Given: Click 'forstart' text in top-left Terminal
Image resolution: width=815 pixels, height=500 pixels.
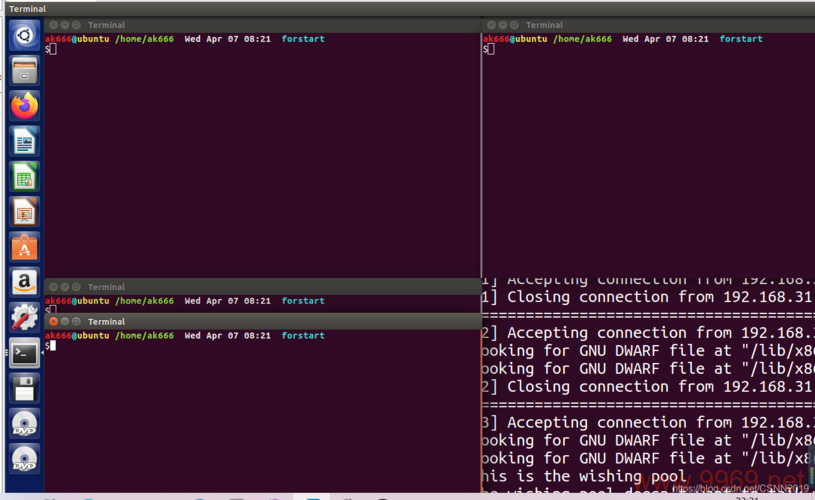Looking at the screenshot, I should point(303,39).
